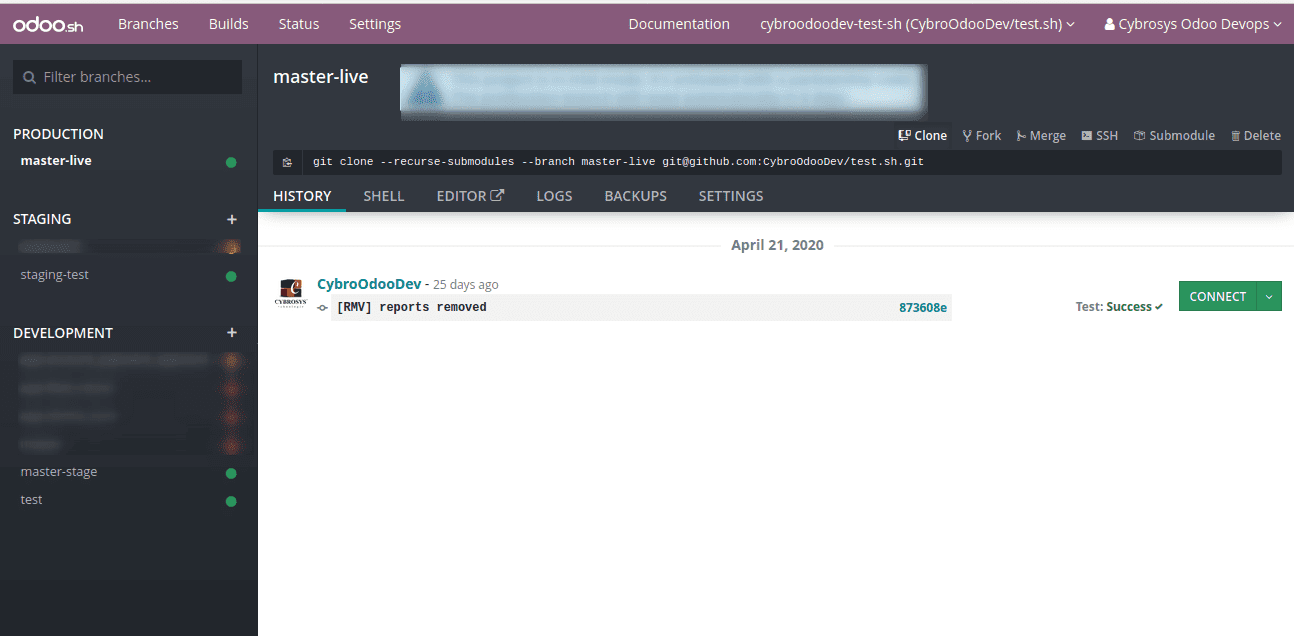Delete the master-live branch

tap(1255, 135)
